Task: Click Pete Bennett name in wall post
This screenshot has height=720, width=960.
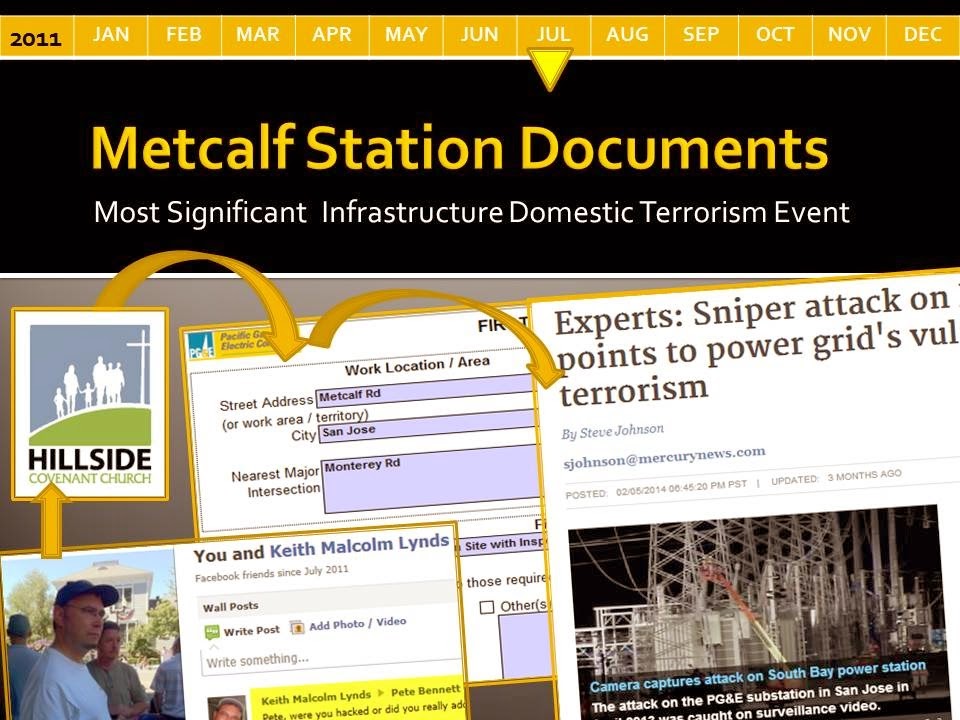Action: (x=426, y=691)
